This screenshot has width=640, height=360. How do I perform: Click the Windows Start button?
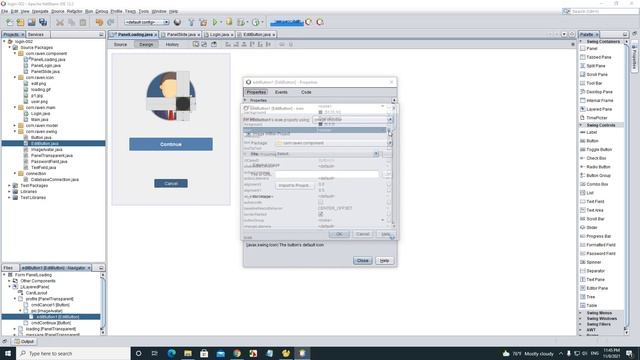[x=8, y=353]
